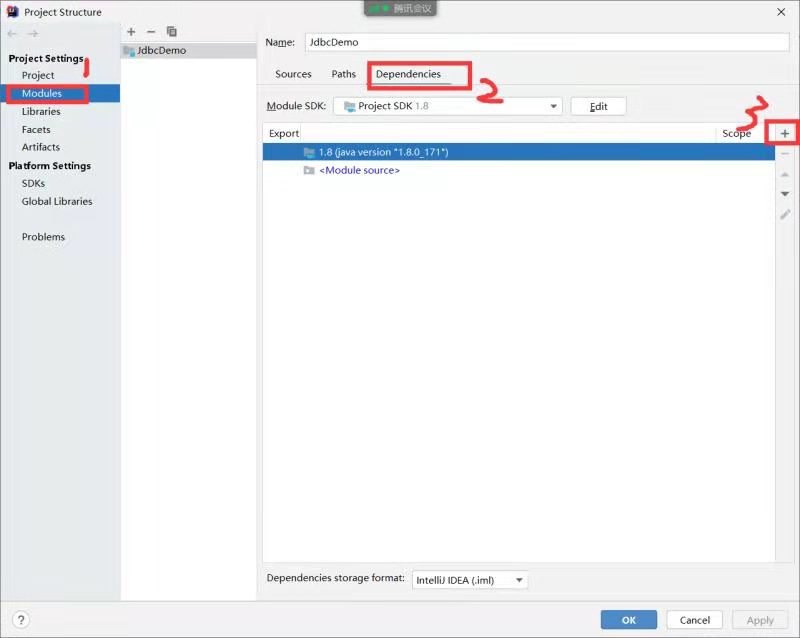Move dependency down arrow

785,194
